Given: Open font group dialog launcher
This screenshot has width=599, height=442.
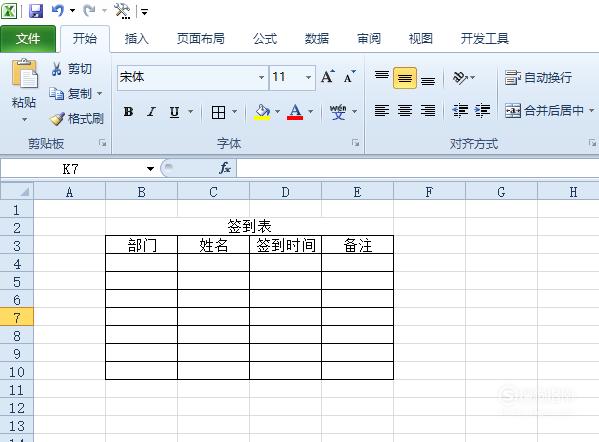Looking at the screenshot, I should [355, 143].
